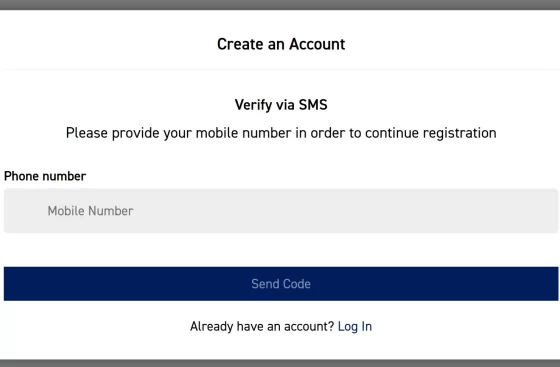This screenshot has height=367, width=560.
Task: Request SMS code via the navy button
Action: (281, 283)
